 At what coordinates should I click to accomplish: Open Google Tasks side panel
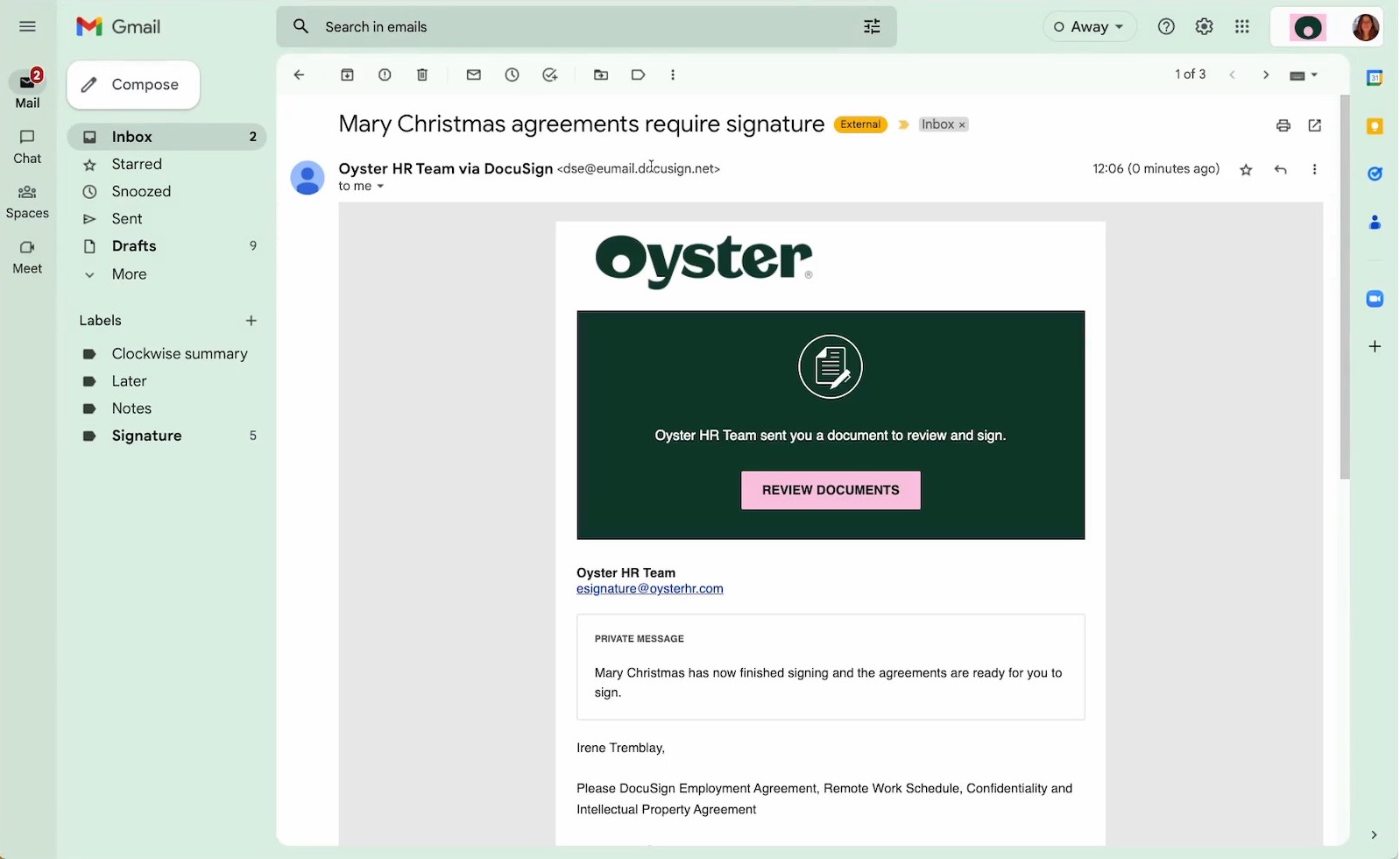[1375, 174]
